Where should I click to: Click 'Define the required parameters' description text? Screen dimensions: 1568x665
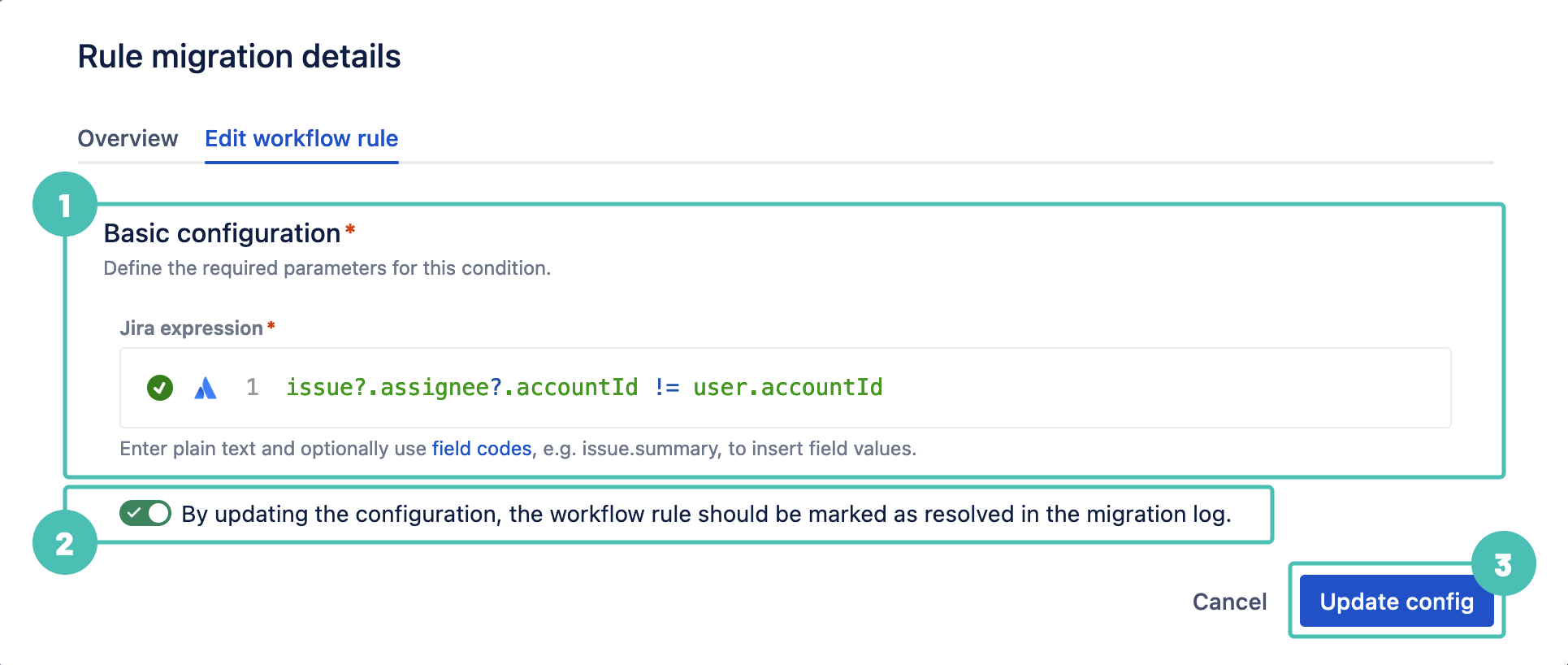pyautogui.click(x=327, y=268)
